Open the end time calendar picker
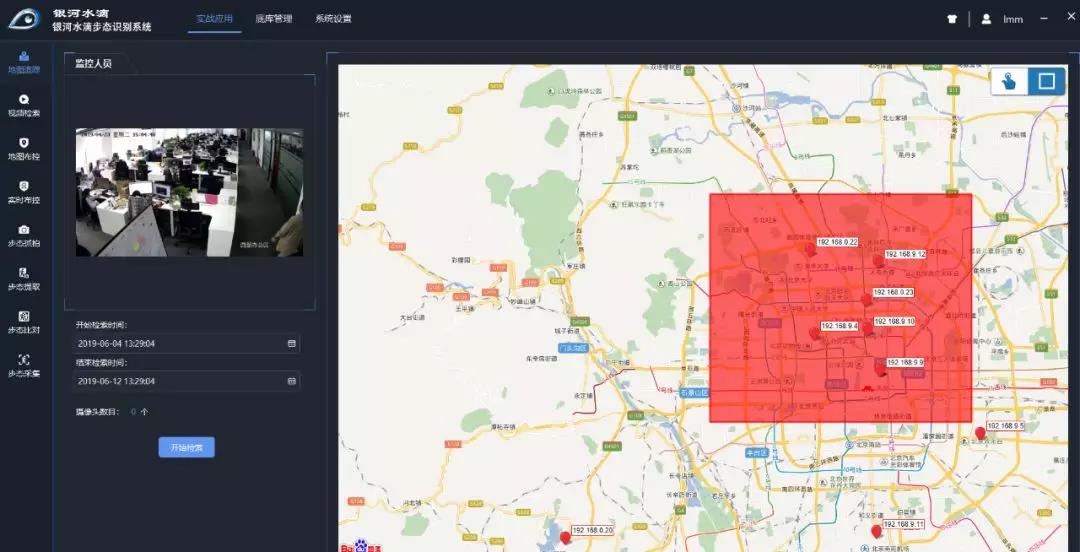This screenshot has height=552, width=1080. click(291, 380)
